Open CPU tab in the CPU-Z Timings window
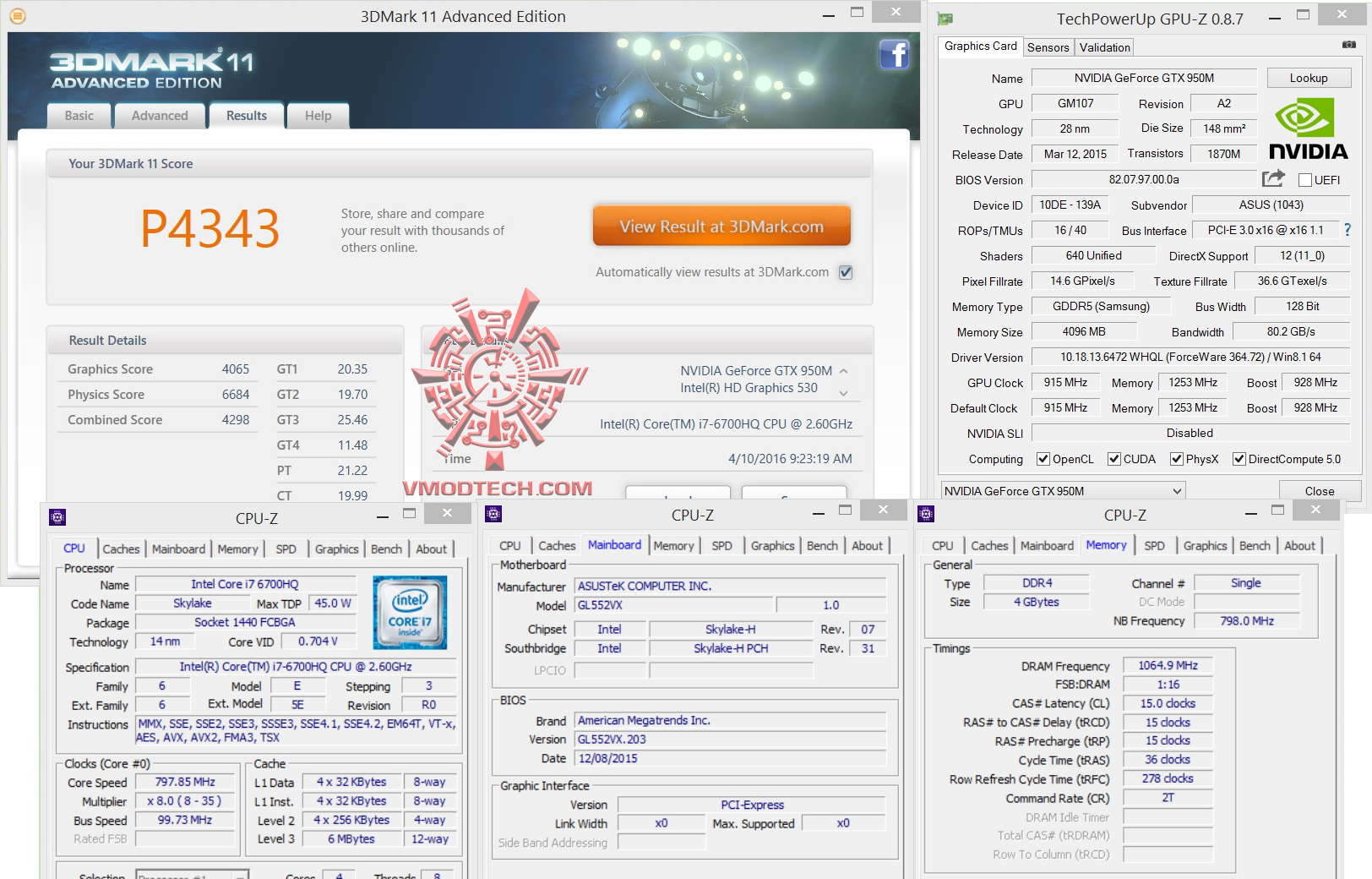This screenshot has height=879, width=1372. coord(943,546)
